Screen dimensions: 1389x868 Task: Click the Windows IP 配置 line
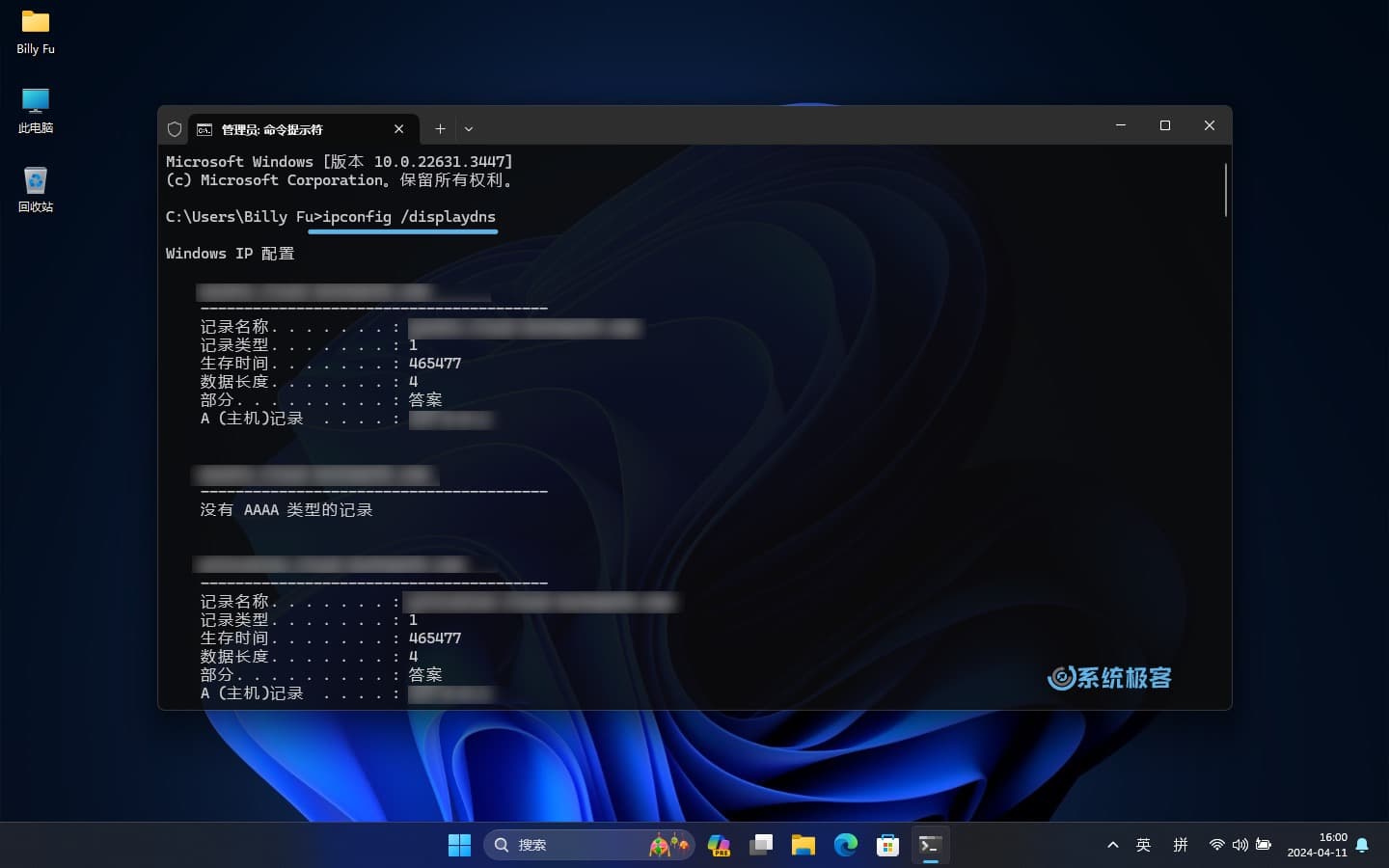click(230, 253)
